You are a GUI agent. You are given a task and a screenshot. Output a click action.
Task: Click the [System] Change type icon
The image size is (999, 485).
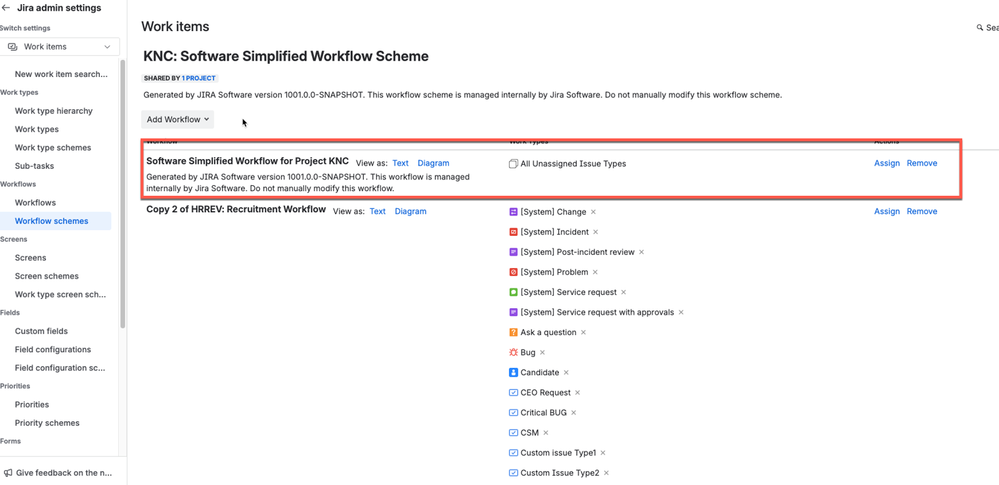point(514,212)
